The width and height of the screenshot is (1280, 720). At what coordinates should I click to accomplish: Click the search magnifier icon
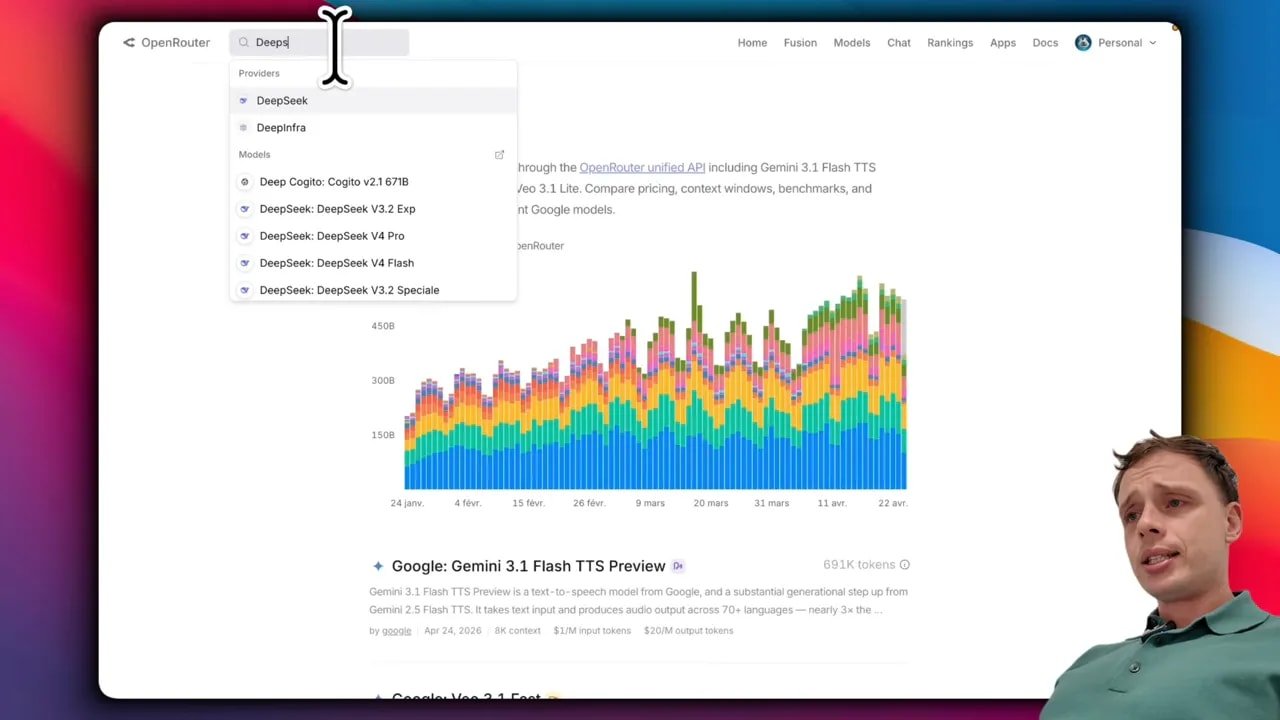pos(244,42)
